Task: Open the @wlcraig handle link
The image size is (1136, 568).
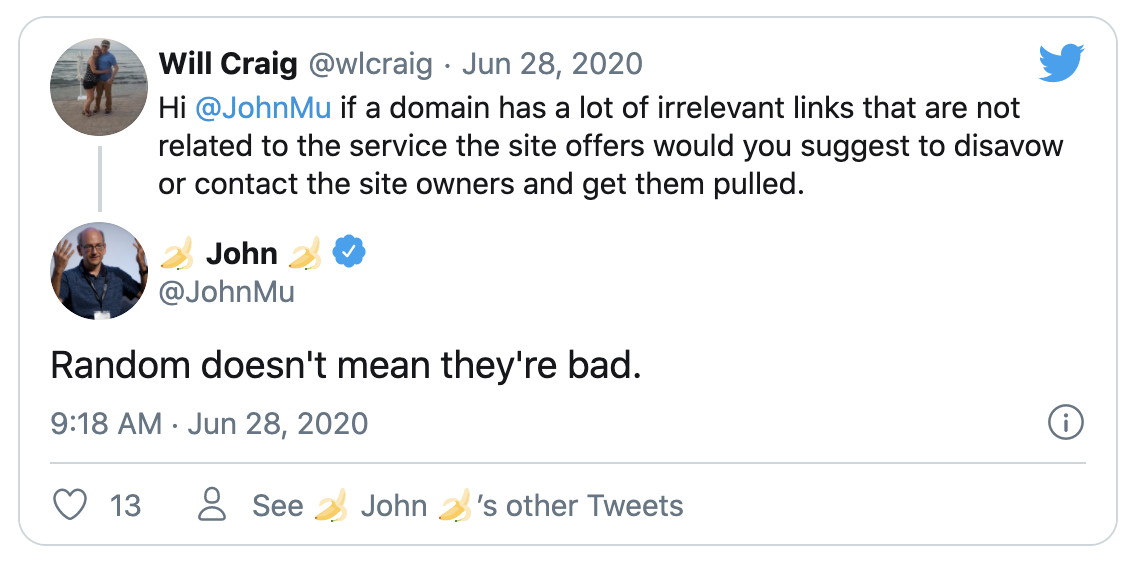Action: (x=370, y=65)
